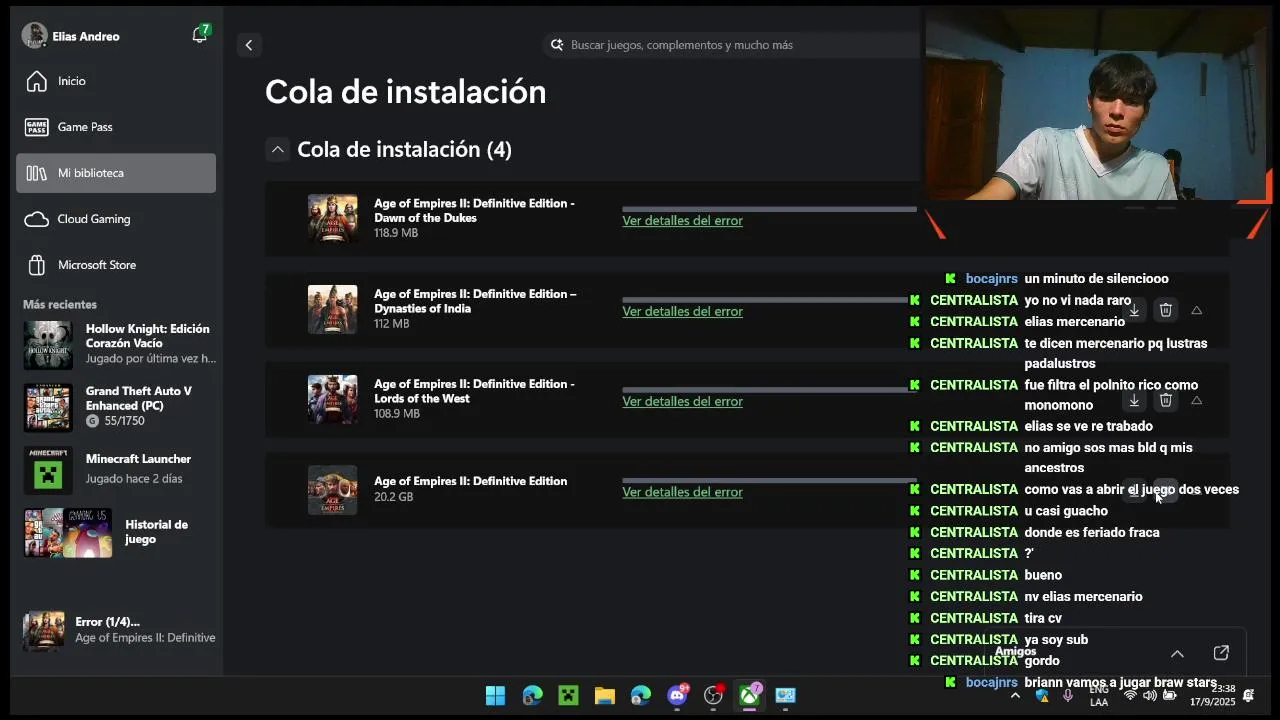View error details for base Age of Empires II
The height and width of the screenshot is (720, 1280).
point(682,492)
